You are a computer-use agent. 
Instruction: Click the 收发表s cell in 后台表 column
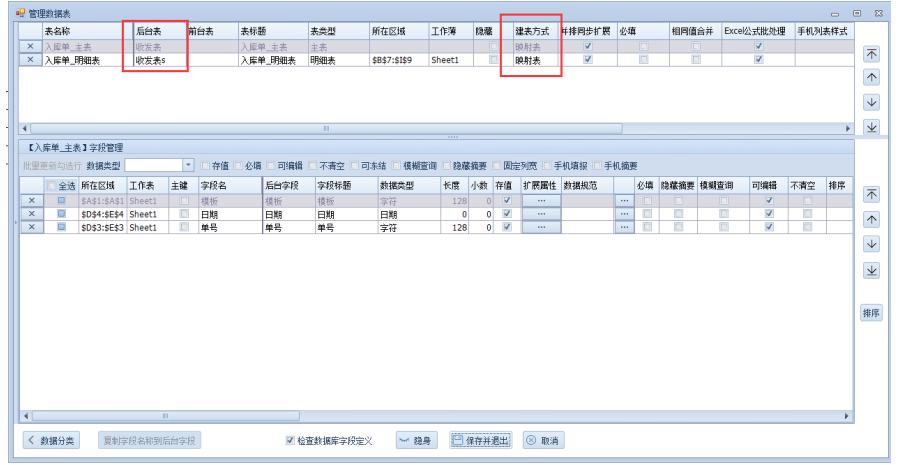[159, 60]
